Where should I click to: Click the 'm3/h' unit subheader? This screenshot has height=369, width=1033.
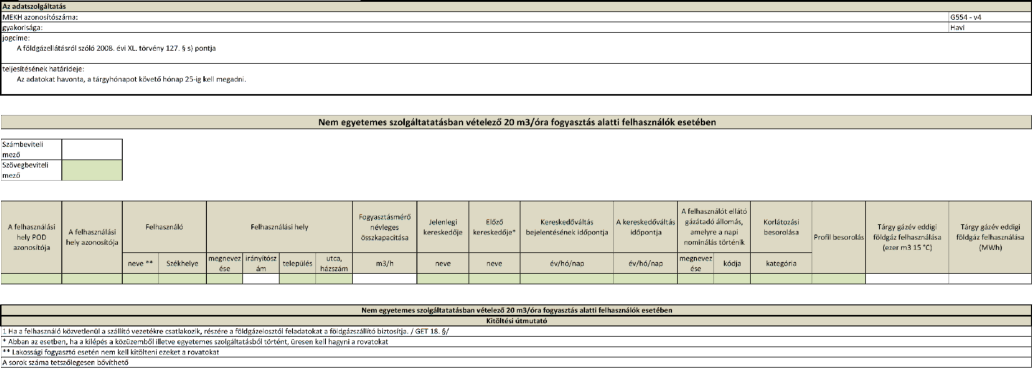click(385, 263)
